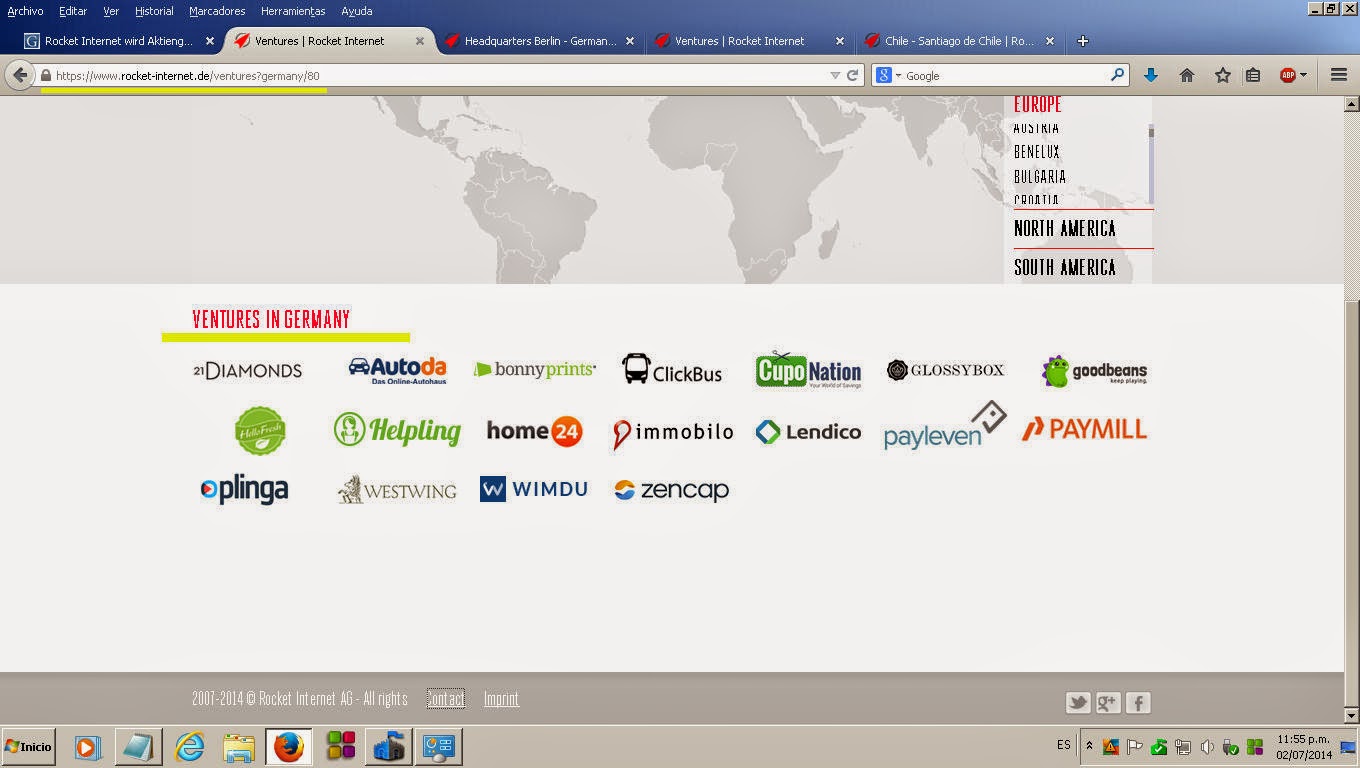Expand the SOUTH AMERICA region section

(1065, 267)
